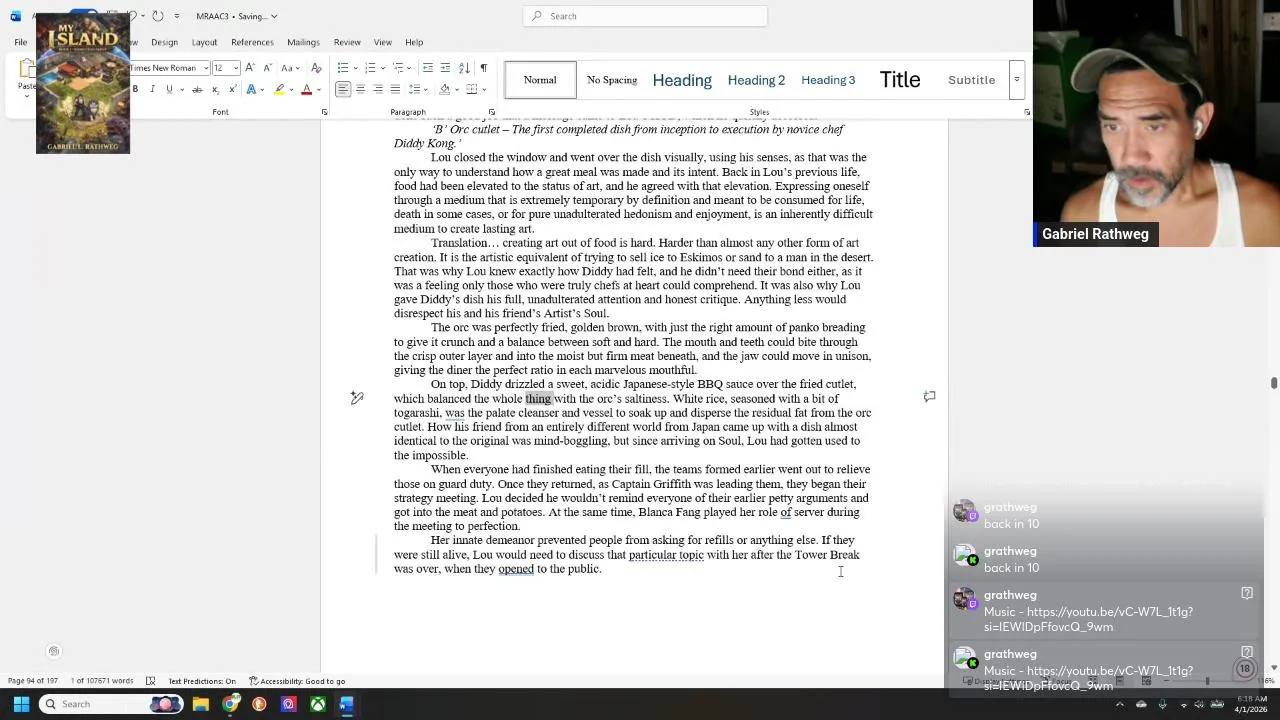Click the word count in the status bar
The width and height of the screenshot is (1280, 720).
[x=101, y=681]
